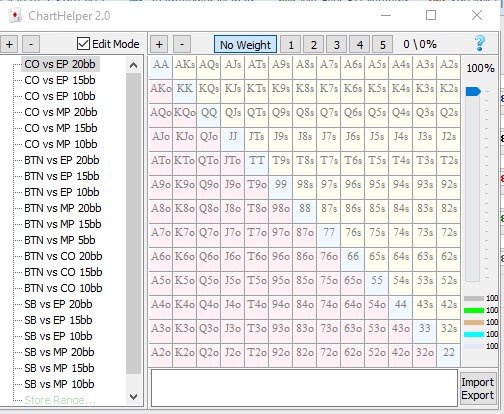Select the JTs hand cell
The image size is (504, 414).
pos(257,139)
